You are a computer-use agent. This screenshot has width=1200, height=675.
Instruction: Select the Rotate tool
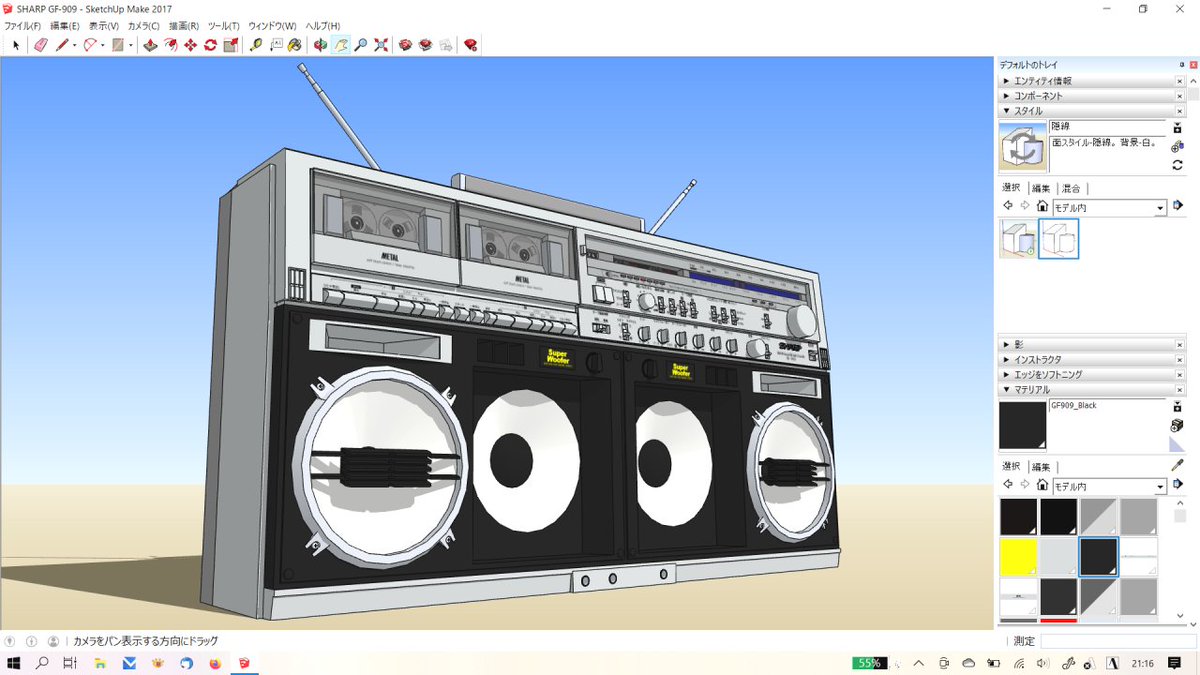click(x=210, y=45)
